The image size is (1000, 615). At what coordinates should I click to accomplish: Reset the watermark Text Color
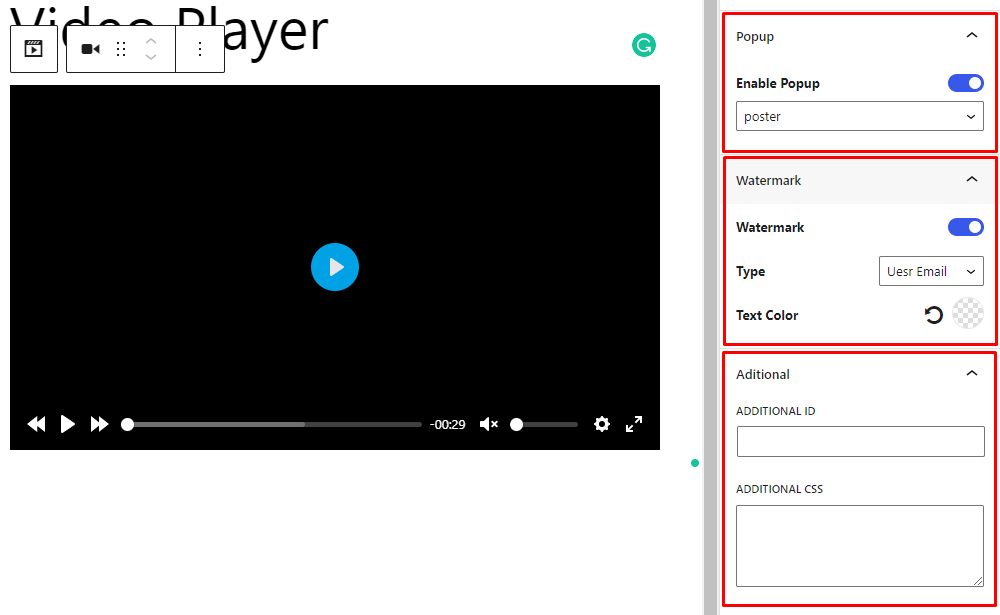[933, 314]
